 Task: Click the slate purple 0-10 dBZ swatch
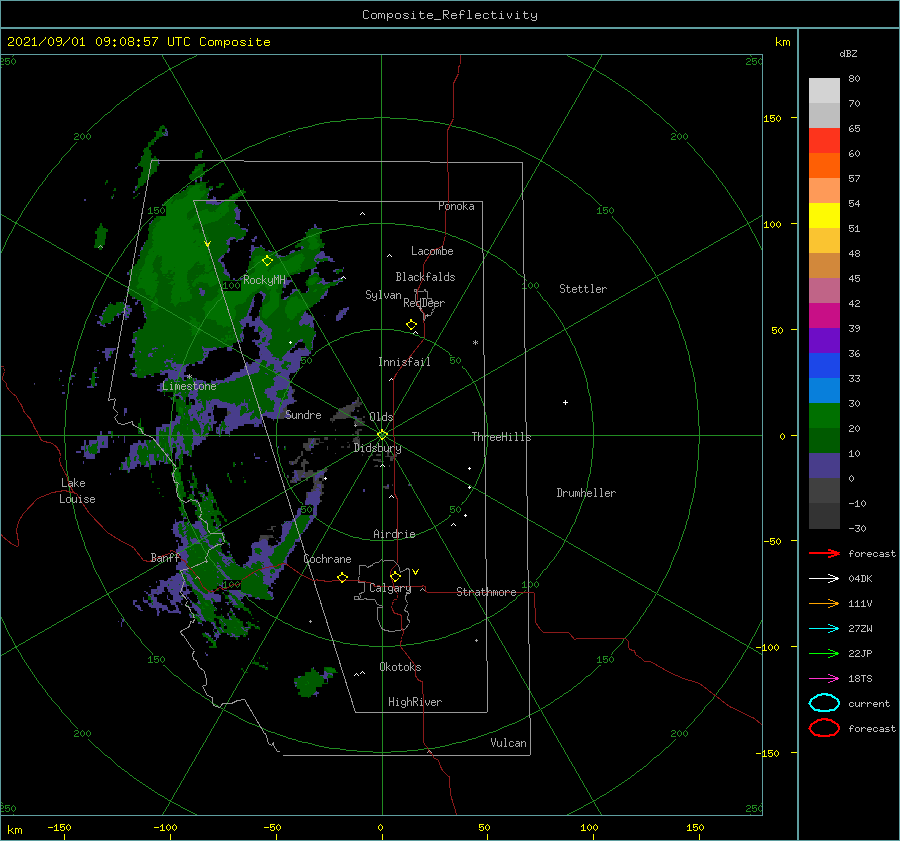[x=824, y=466]
